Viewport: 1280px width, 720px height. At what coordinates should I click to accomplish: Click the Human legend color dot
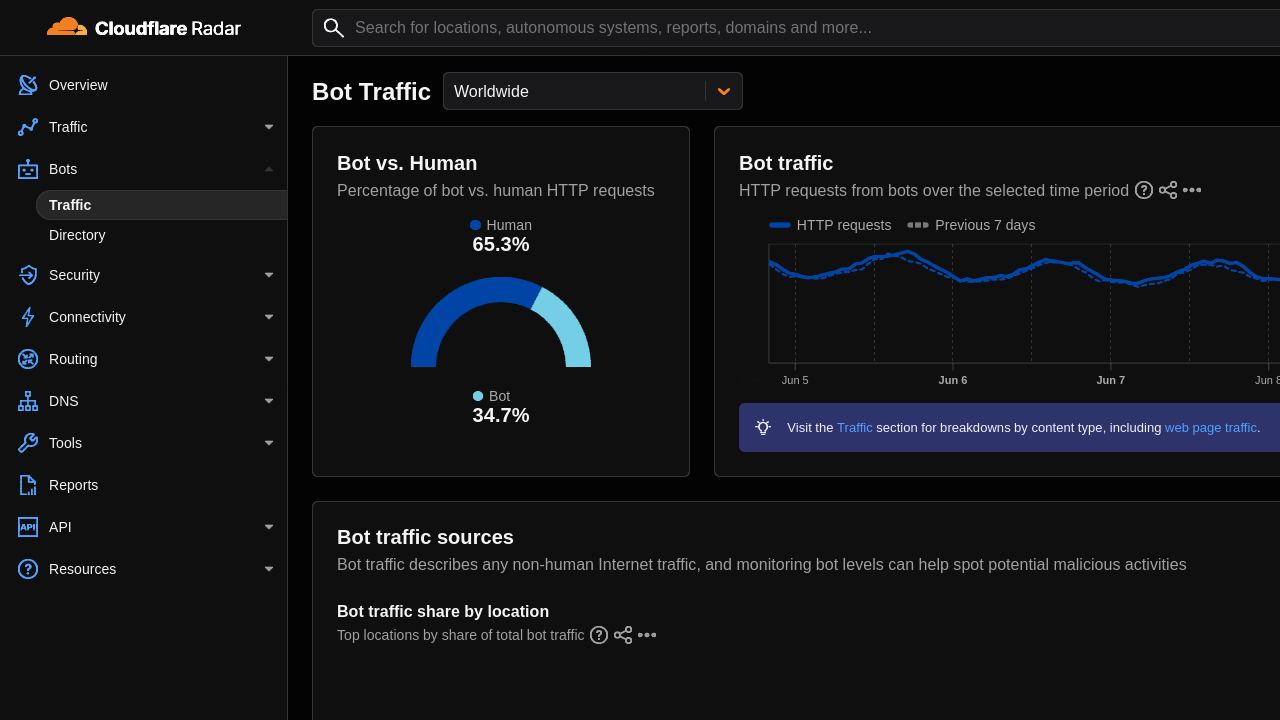476,225
